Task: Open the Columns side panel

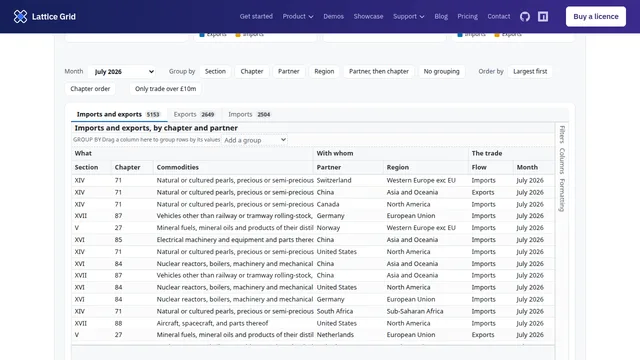Action: (562, 161)
